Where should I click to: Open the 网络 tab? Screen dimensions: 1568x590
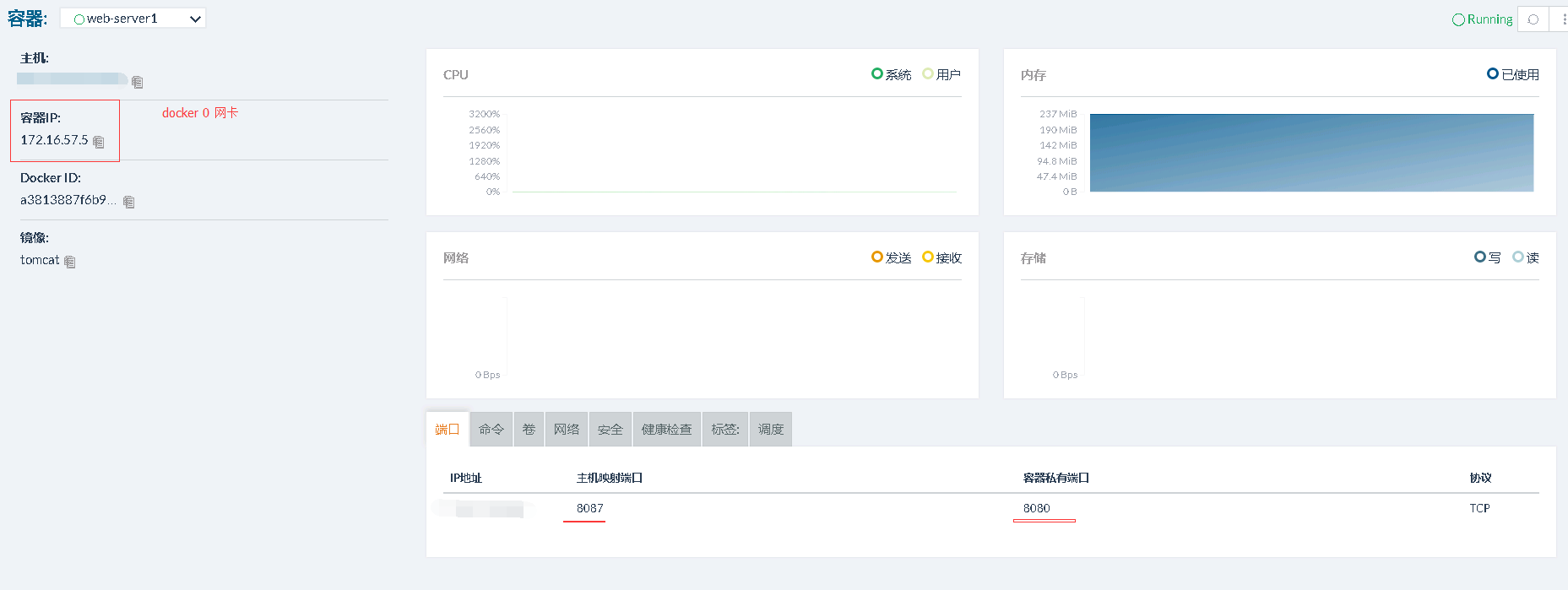tap(567, 429)
